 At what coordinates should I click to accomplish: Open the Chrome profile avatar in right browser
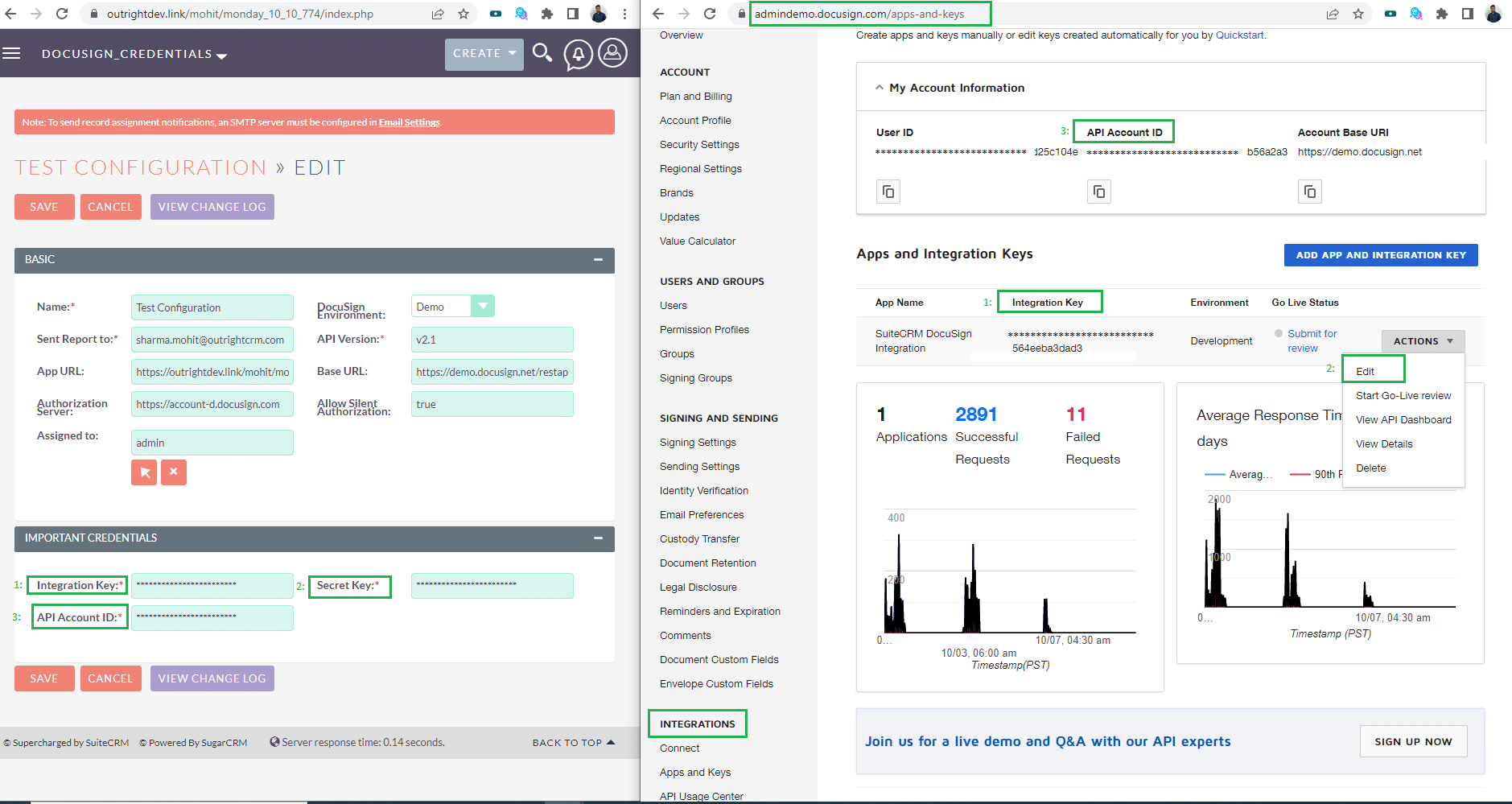coord(1493,14)
